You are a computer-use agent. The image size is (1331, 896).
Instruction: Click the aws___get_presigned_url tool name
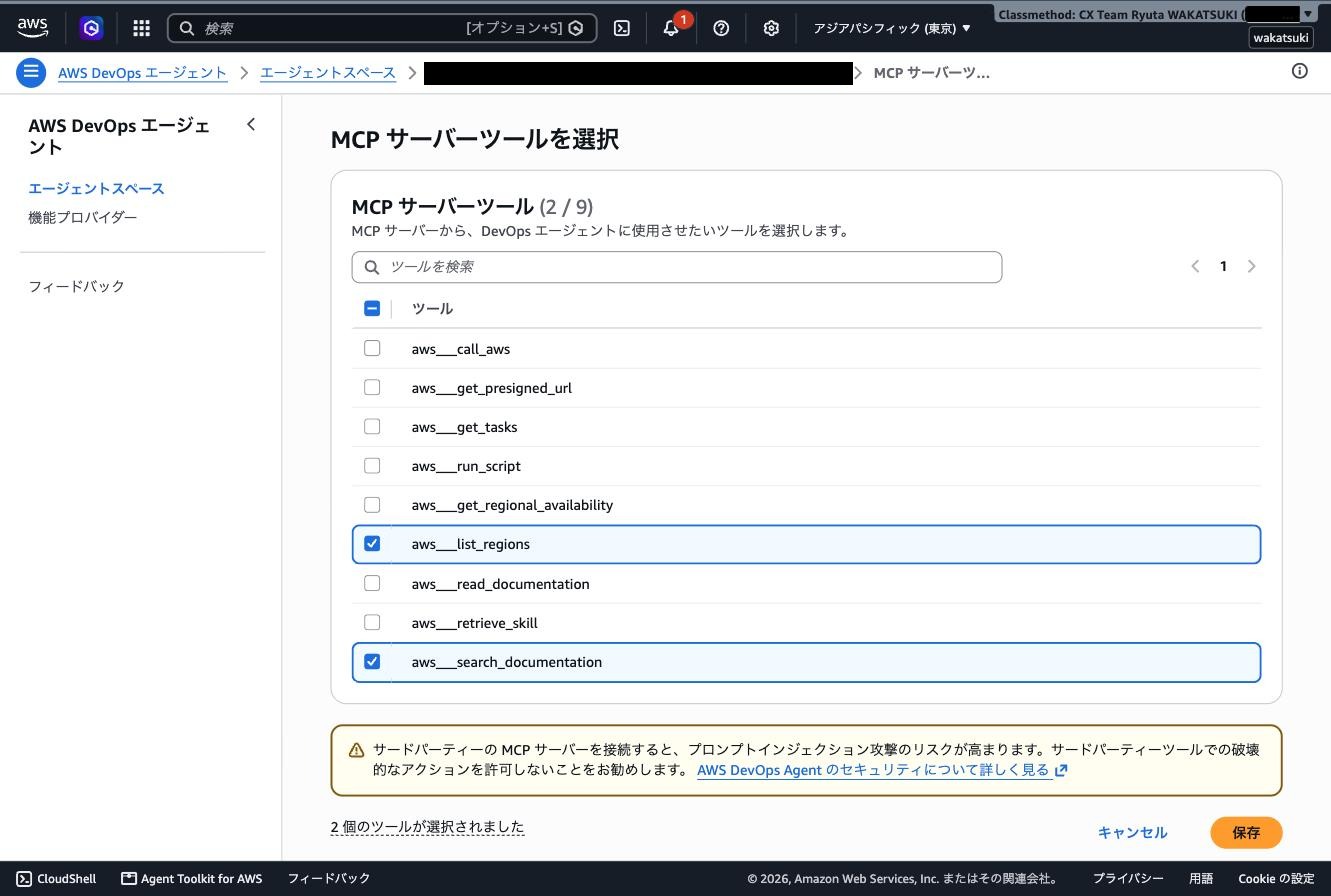492,388
